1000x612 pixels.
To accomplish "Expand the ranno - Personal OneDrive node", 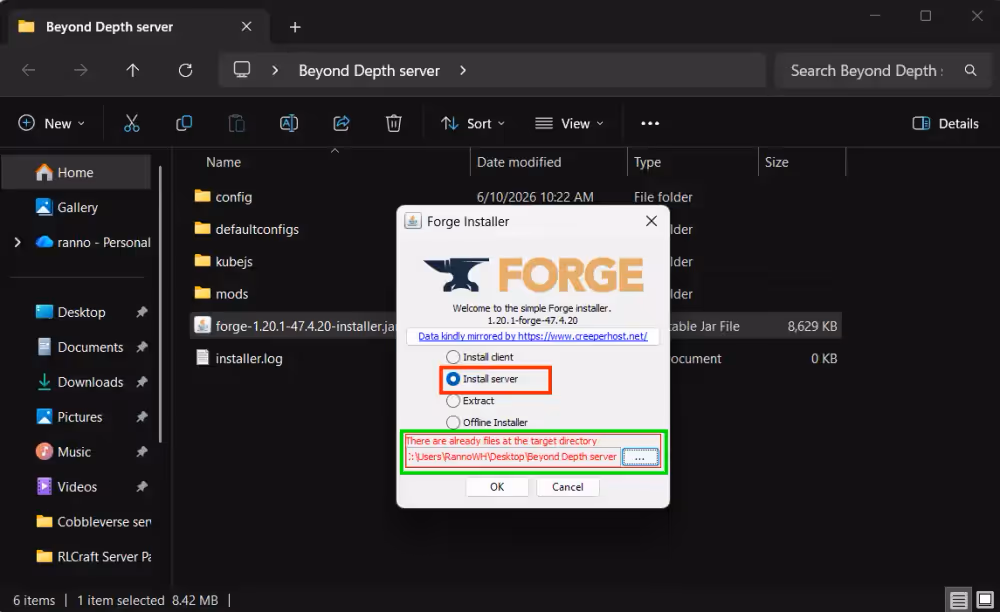I will (17, 242).
